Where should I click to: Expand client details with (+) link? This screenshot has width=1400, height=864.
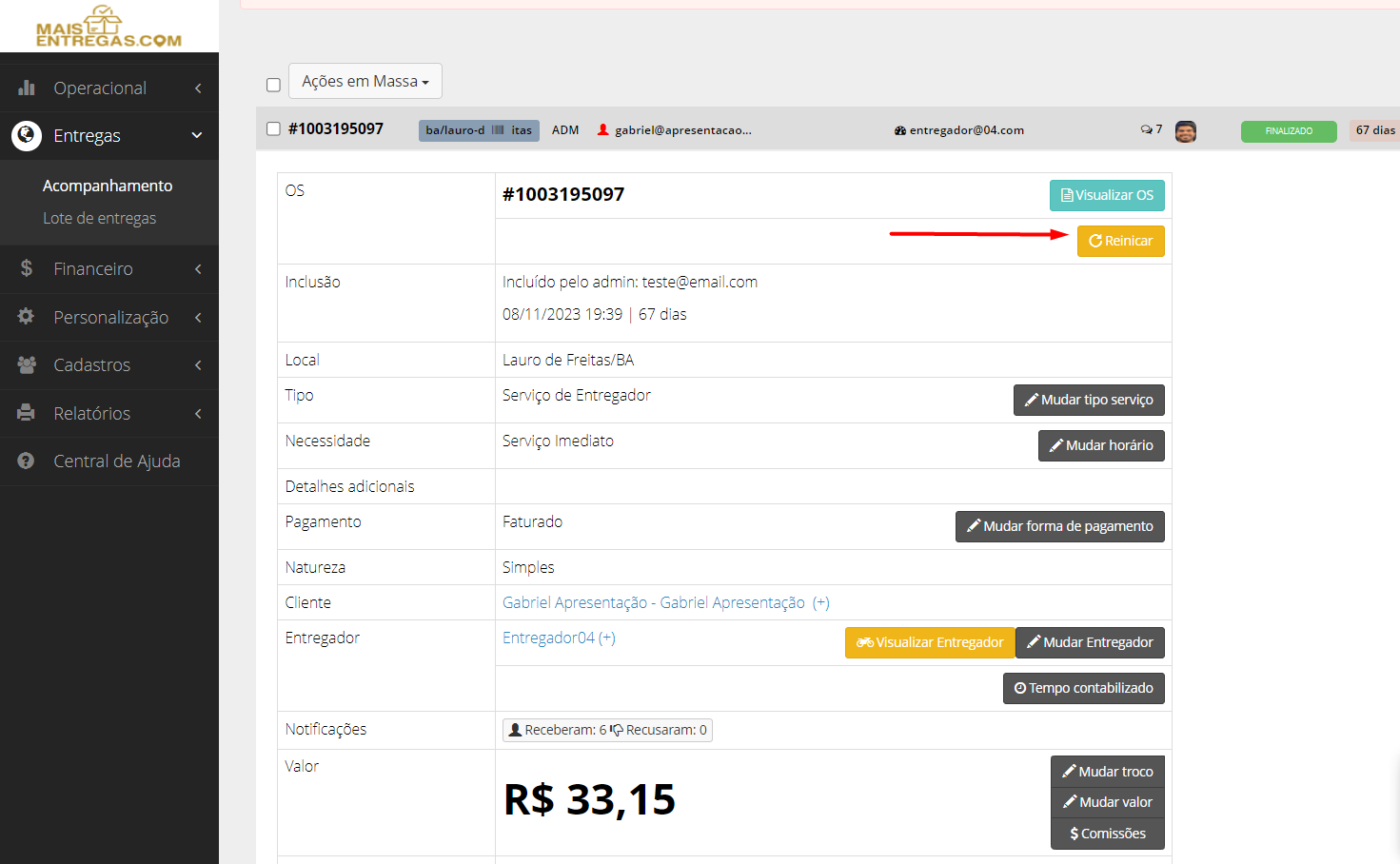(821, 602)
